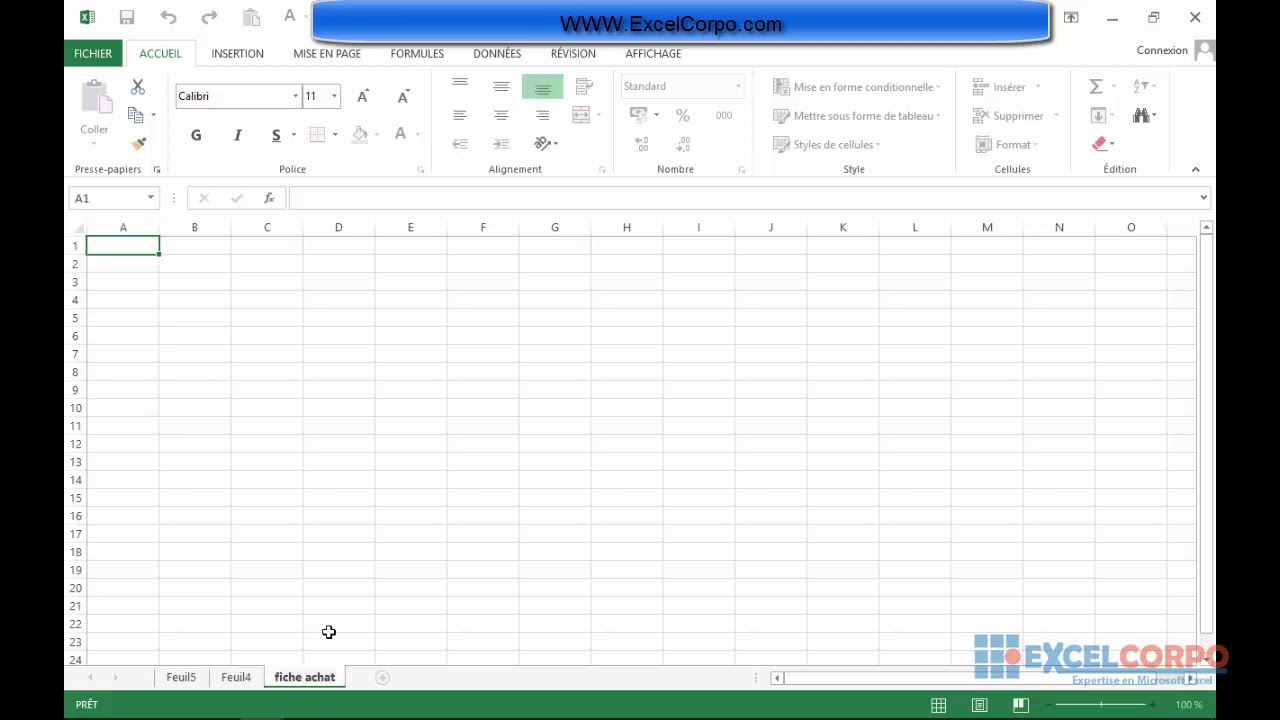Click the Format Painter brush icon
The height and width of the screenshot is (720, 1280).
(138, 144)
